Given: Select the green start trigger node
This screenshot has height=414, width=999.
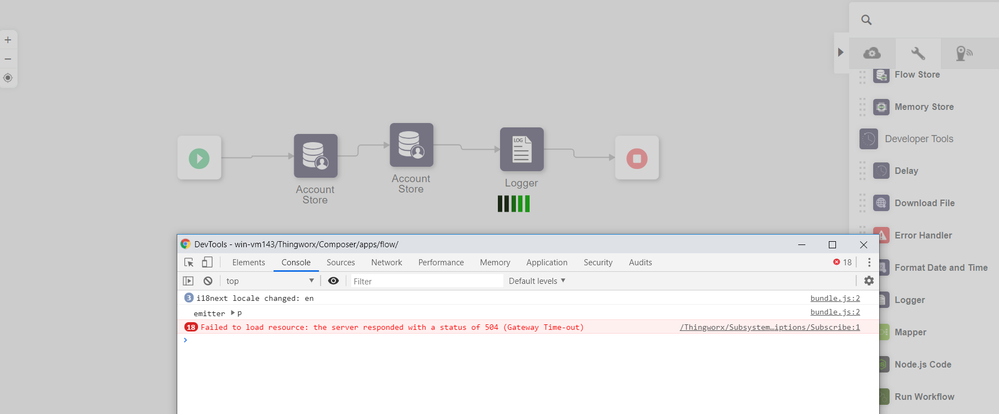Looking at the screenshot, I should pos(199,157).
